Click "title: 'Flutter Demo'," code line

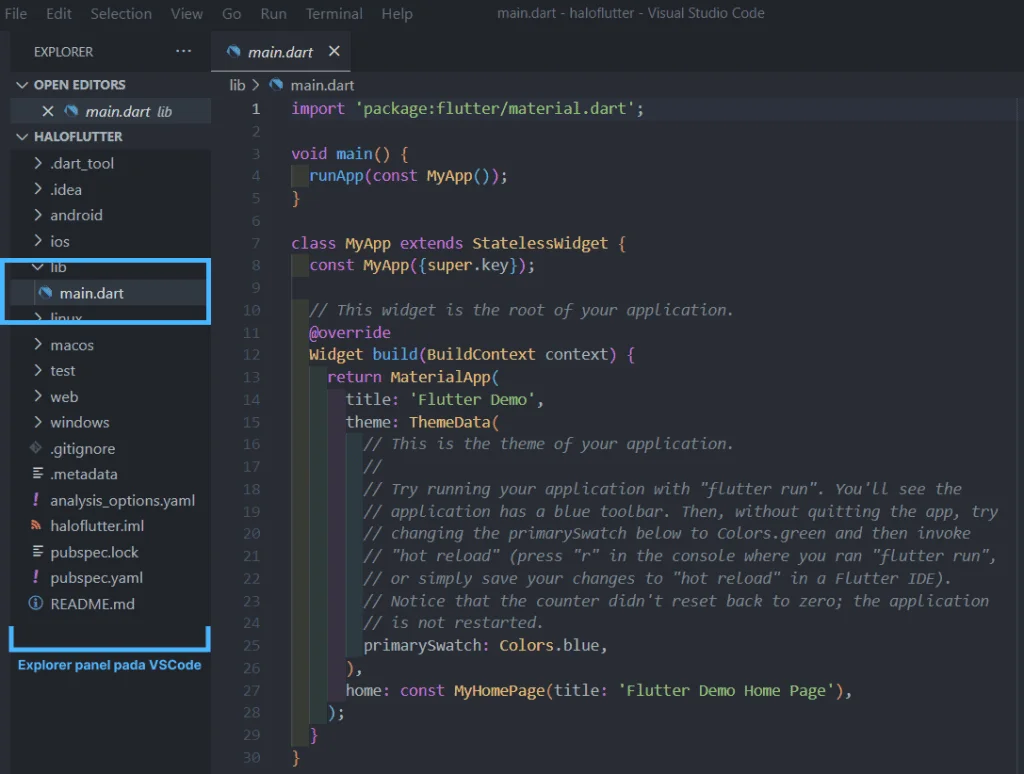click(x=445, y=399)
